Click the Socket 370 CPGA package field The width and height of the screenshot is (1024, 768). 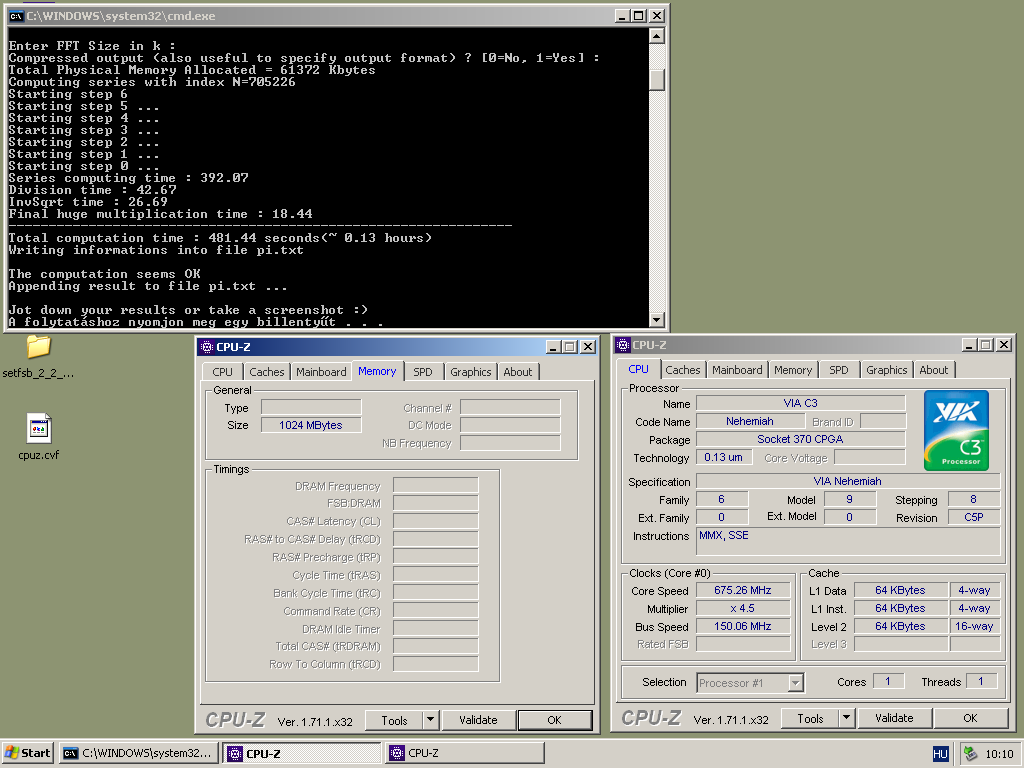pos(801,440)
